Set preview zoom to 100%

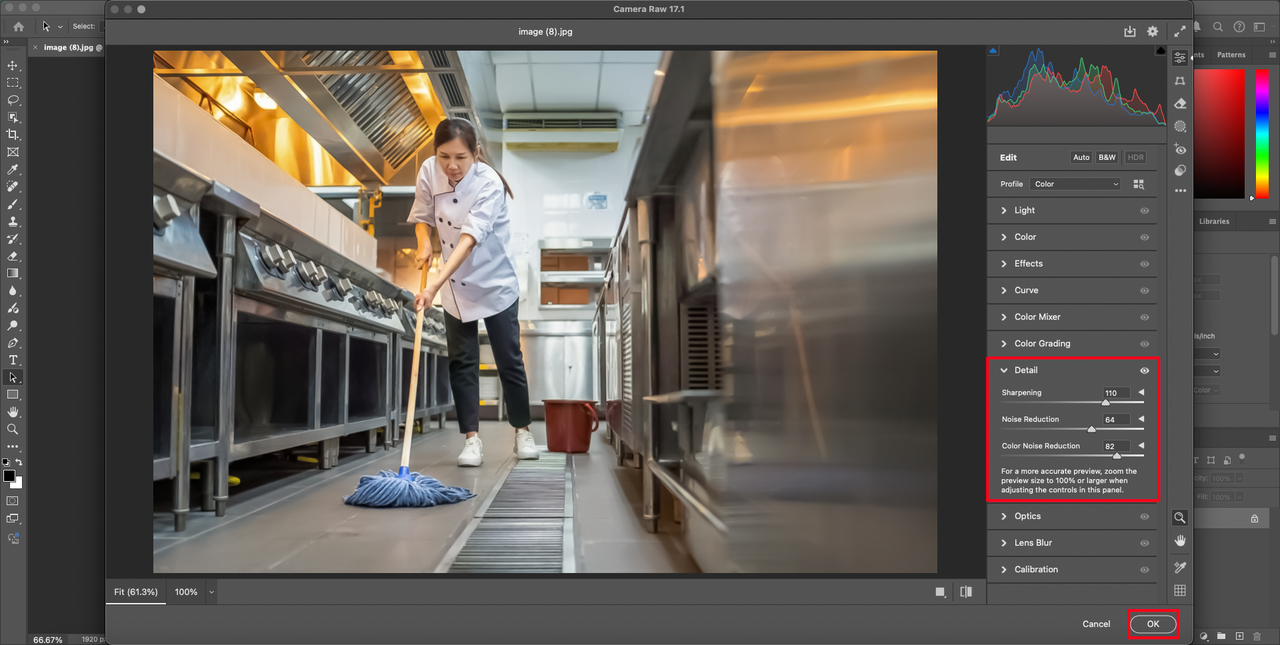coord(186,592)
